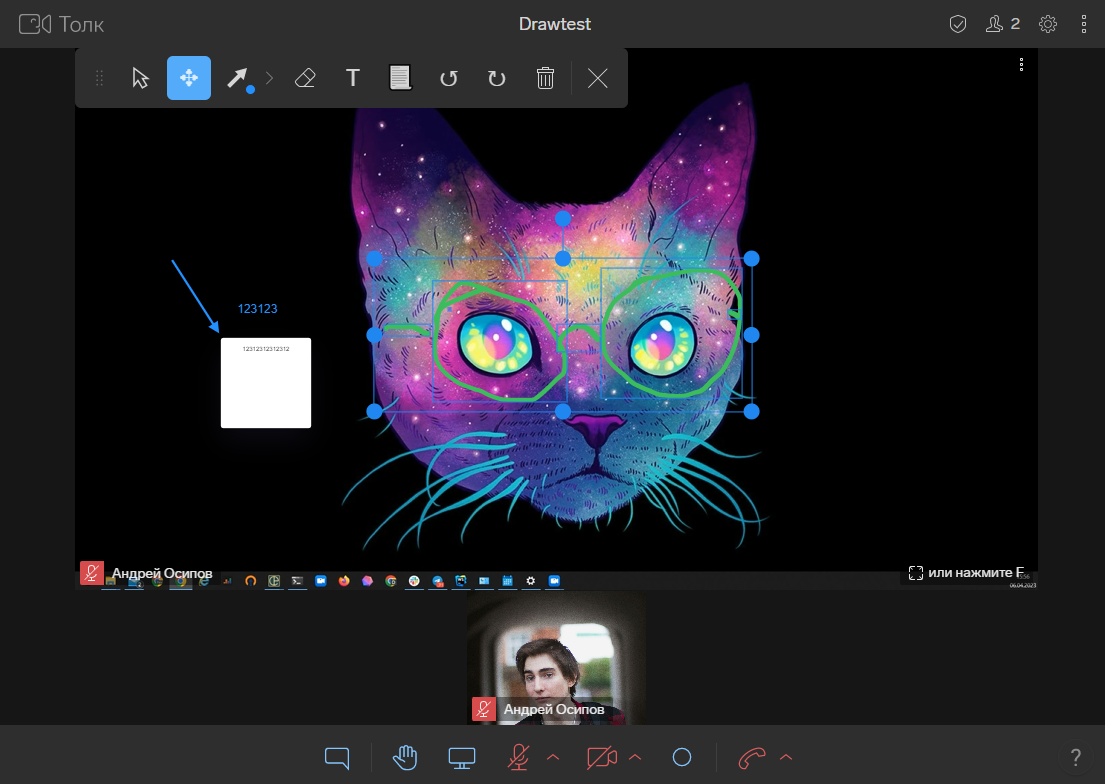Image resolution: width=1105 pixels, height=784 pixels.
Task: Click terminal icon in the shared taskbar
Action: pyautogui.click(x=297, y=581)
